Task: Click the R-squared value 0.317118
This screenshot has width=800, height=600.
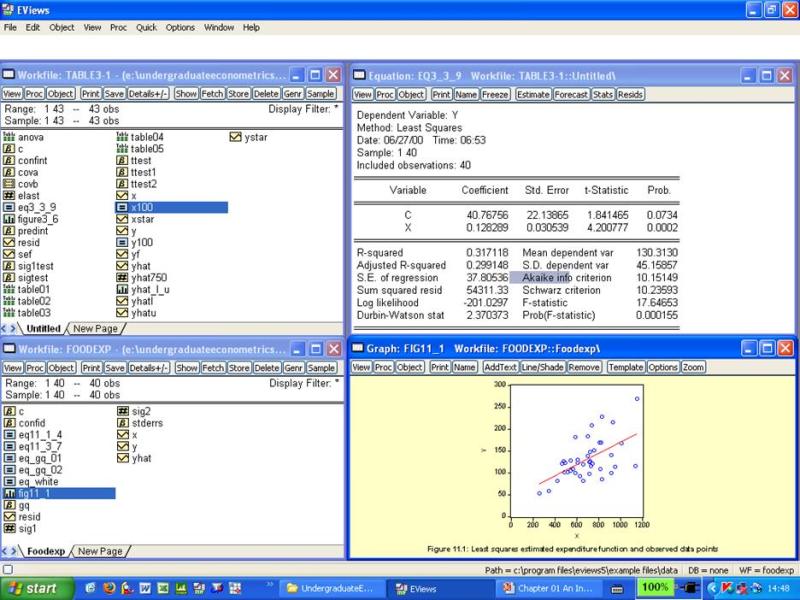Action: 487,253
